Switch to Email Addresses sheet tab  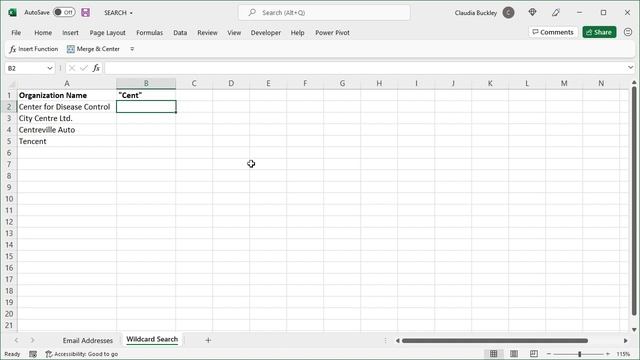[x=88, y=340]
